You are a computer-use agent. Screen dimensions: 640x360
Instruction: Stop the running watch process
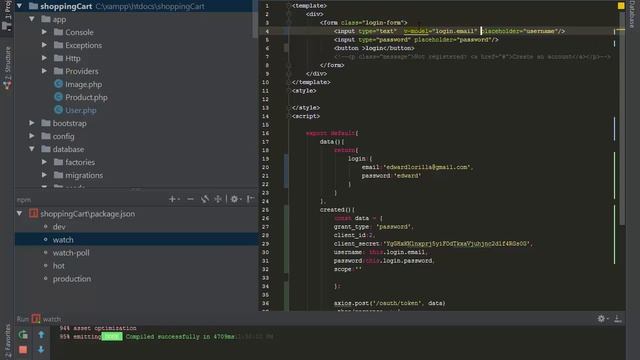[23, 350]
